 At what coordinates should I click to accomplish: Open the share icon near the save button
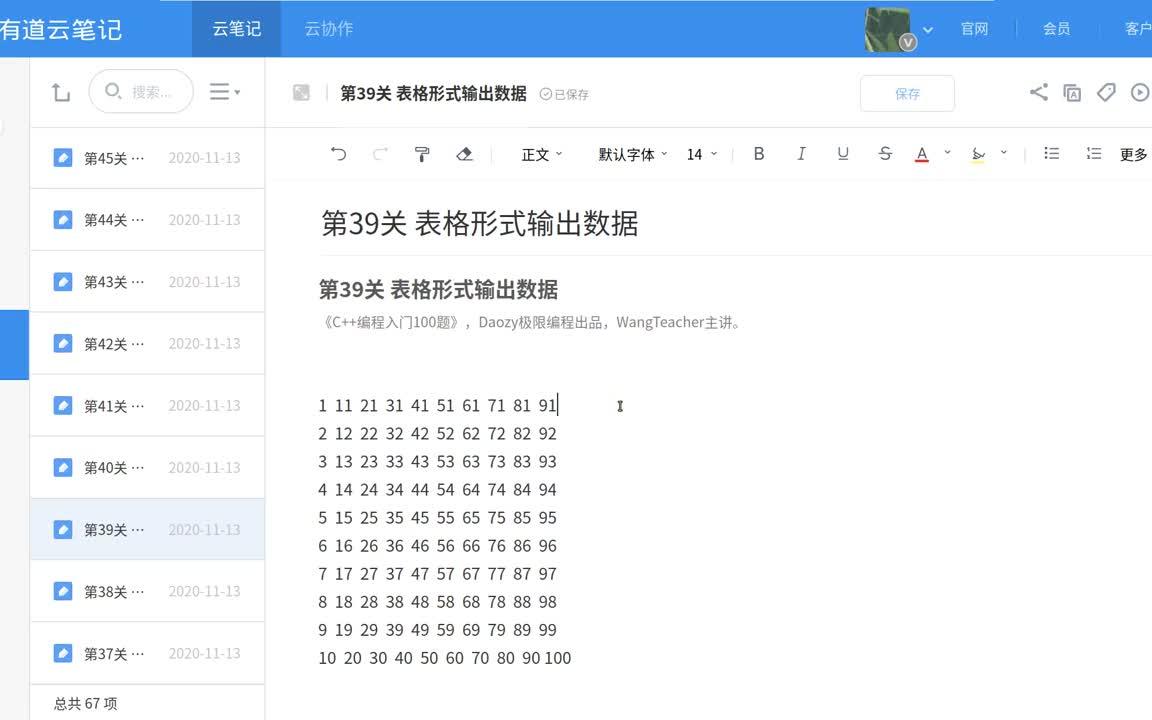(1038, 92)
